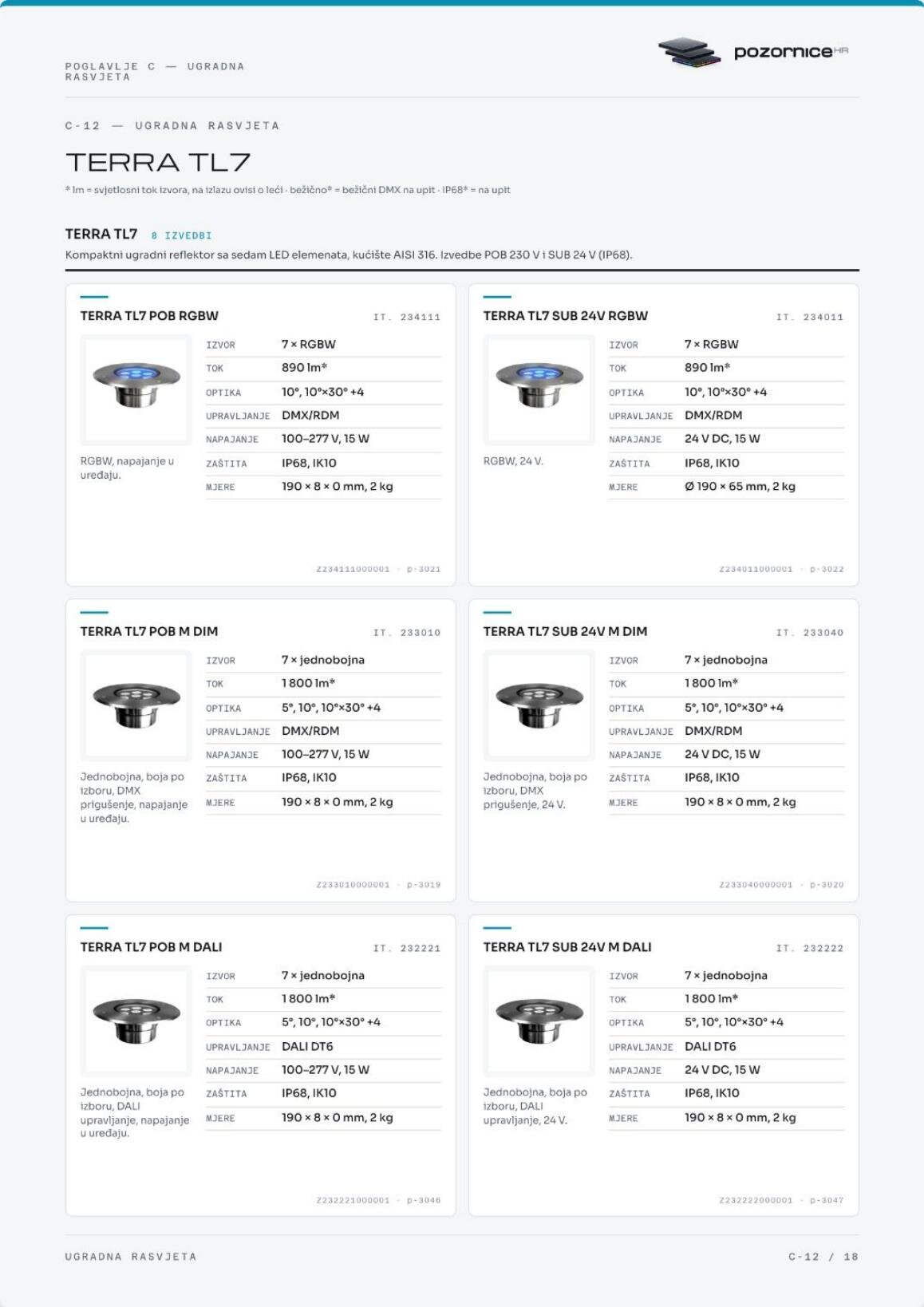This screenshot has height=1307, width=924.
Task: Click the TERRA TL7 SUB 24V M DALI title
Action: tap(567, 947)
